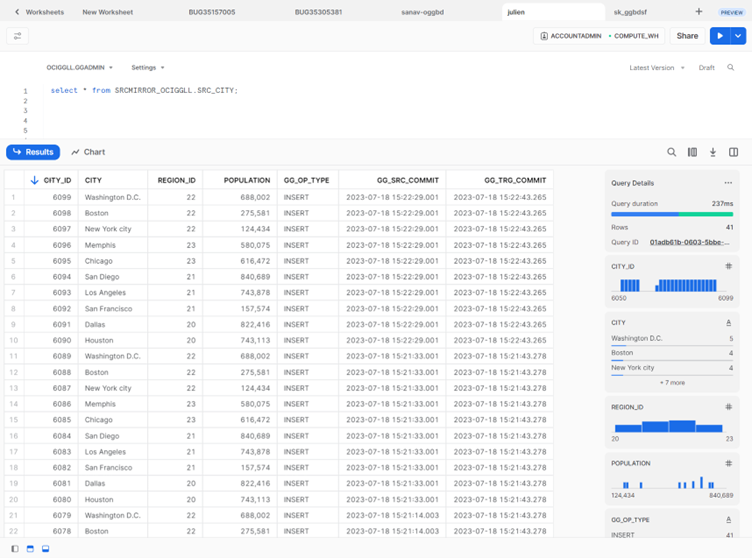The height and width of the screenshot is (558, 752).
Task: Expand the run options dropdown arrow
Action: (738, 36)
